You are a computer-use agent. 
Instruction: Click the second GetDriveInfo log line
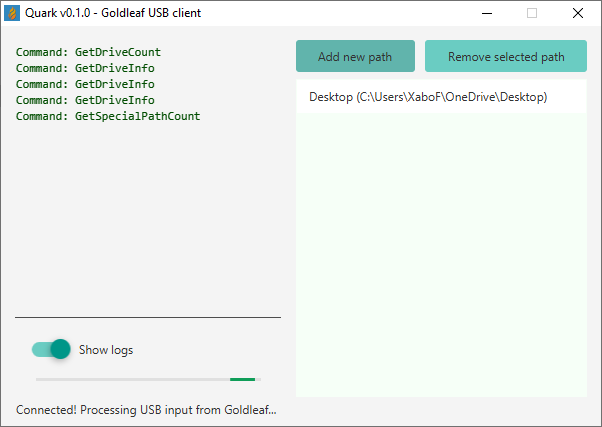click(85, 84)
